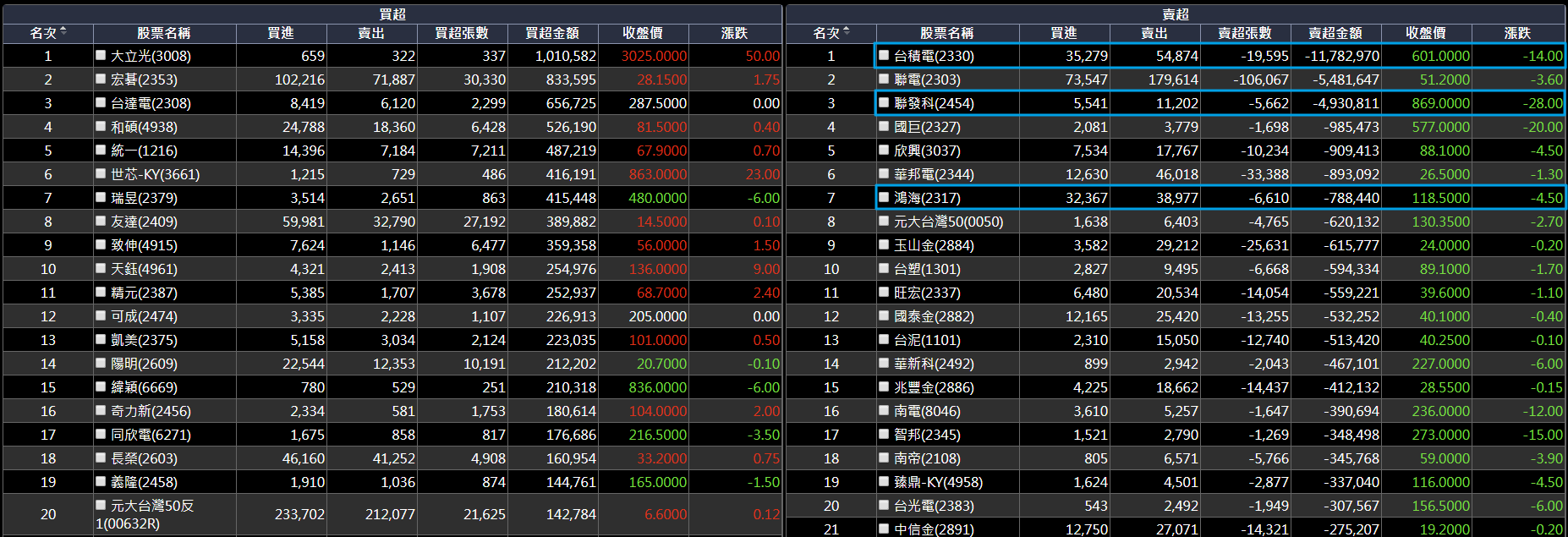Tick the checkbox for 南電(8046)

point(884,410)
